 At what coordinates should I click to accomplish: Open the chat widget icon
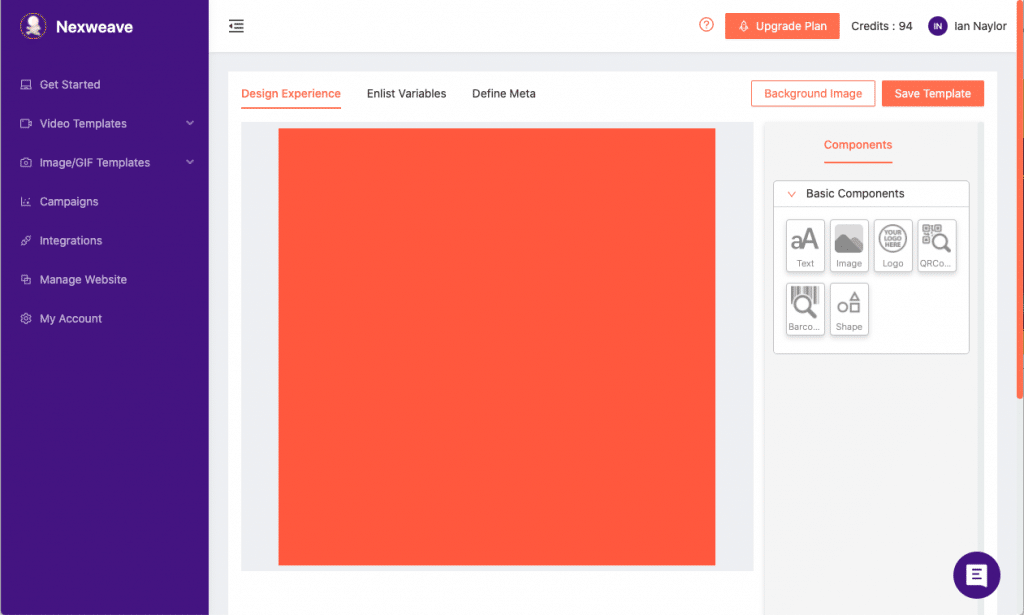(x=977, y=575)
